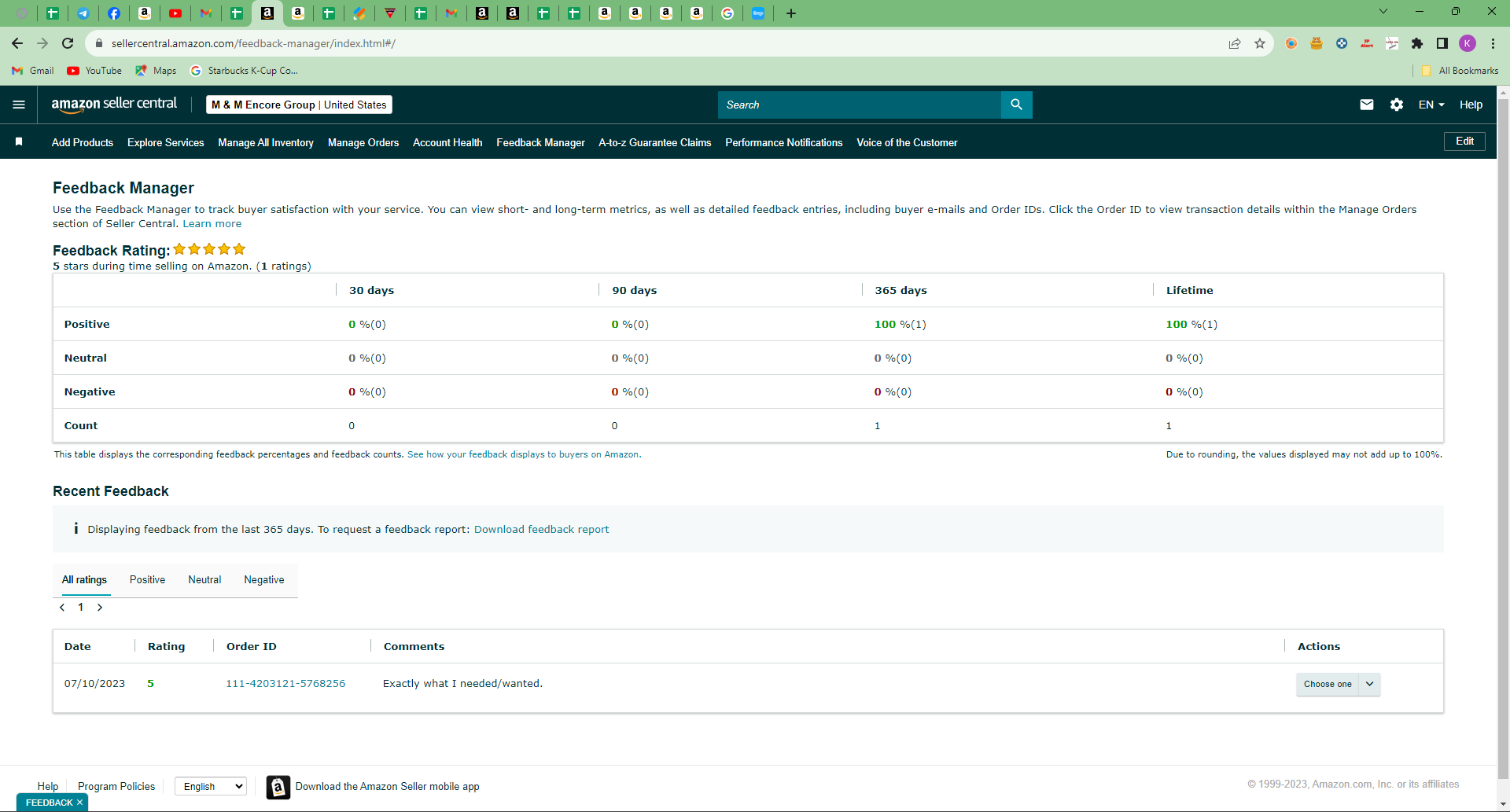Open the M & M Encore Group account switcher
Image resolution: width=1510 pixels, height=812 pixels.
[x=299, y=105]
